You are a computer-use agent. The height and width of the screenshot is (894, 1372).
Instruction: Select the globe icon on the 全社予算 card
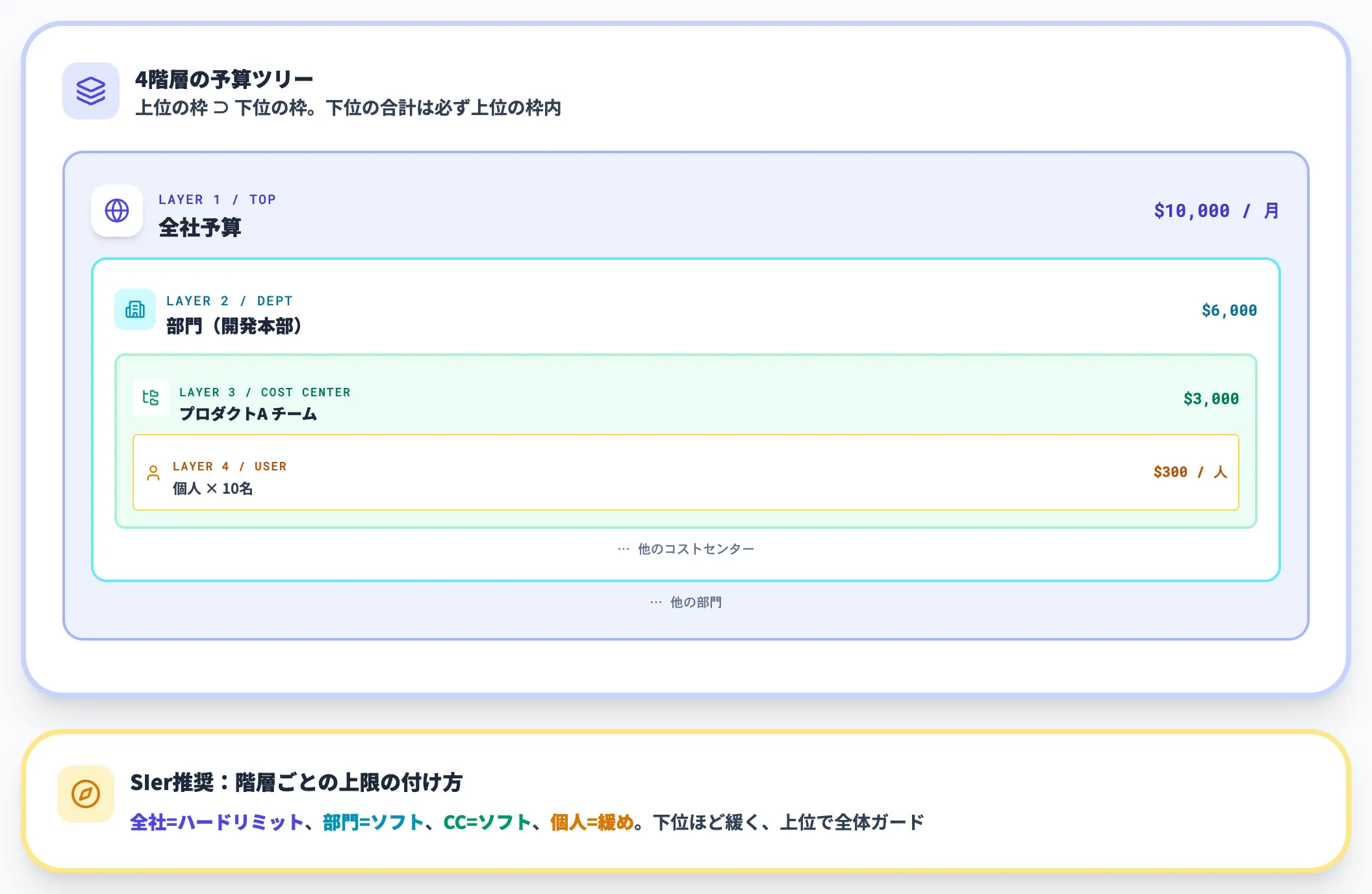coord(117,211)
